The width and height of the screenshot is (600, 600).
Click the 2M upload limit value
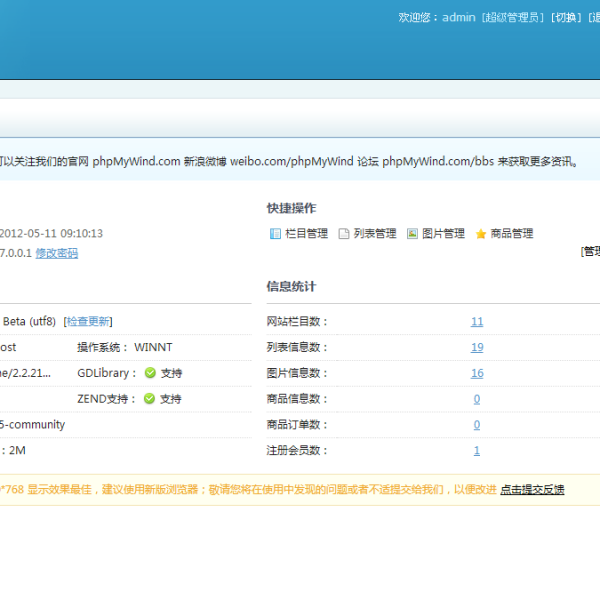[17, 450]
